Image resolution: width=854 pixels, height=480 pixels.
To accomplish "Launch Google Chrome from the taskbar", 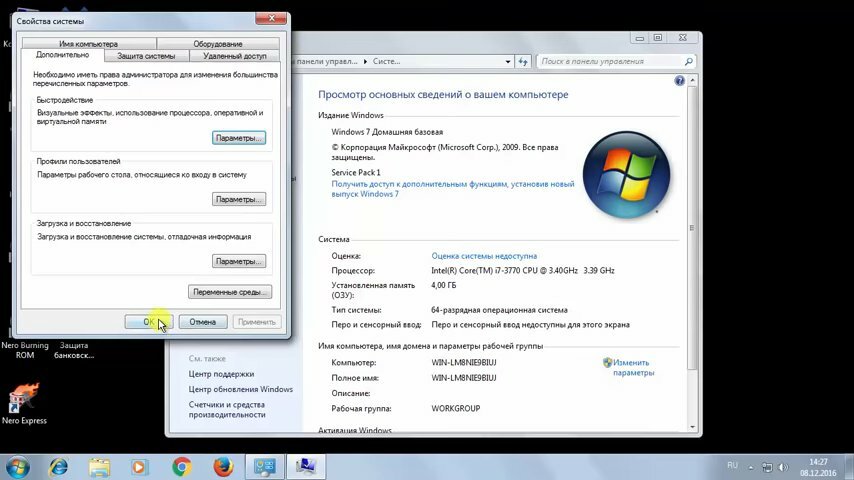I will [182, 467].
